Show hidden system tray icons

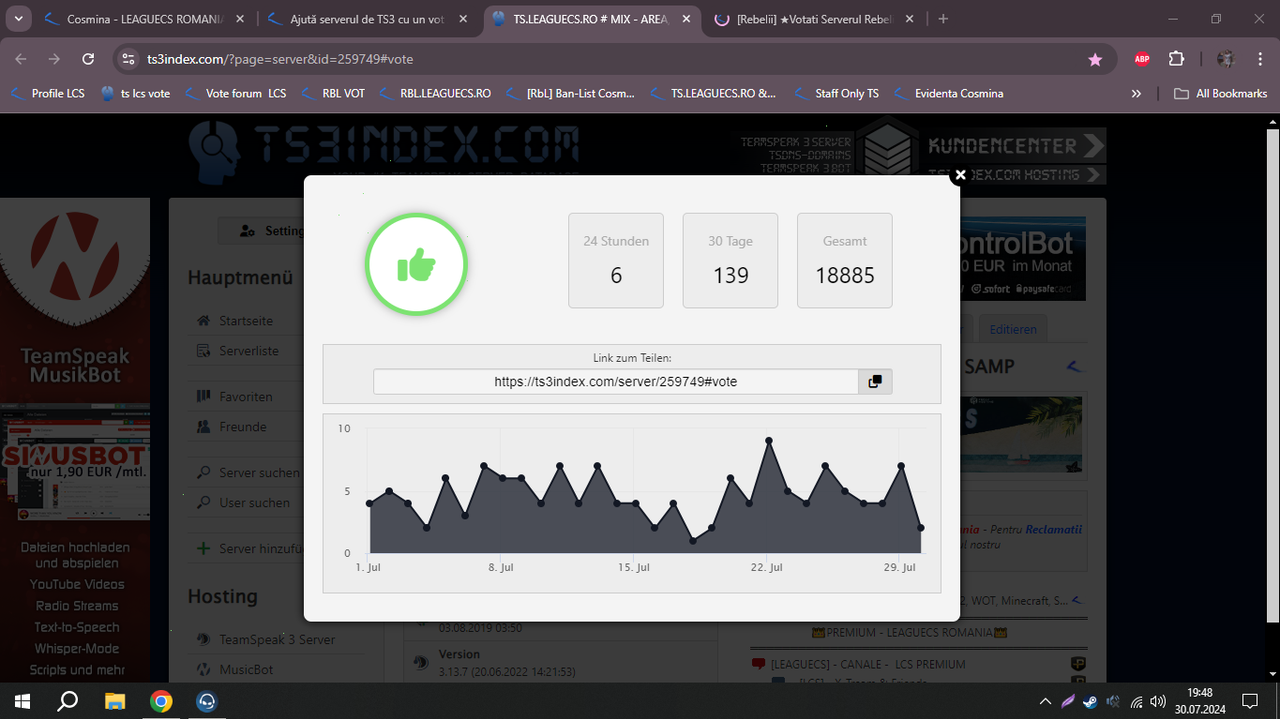point(1045,701)
